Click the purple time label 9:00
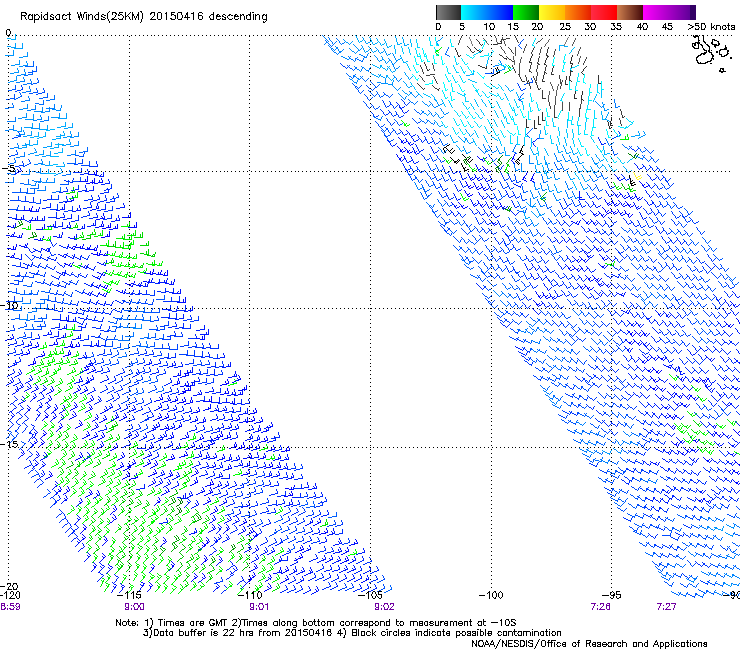Image resolution: width=740 pixels, height=650 pixels. pyautogui.click(x=135, y=607)
